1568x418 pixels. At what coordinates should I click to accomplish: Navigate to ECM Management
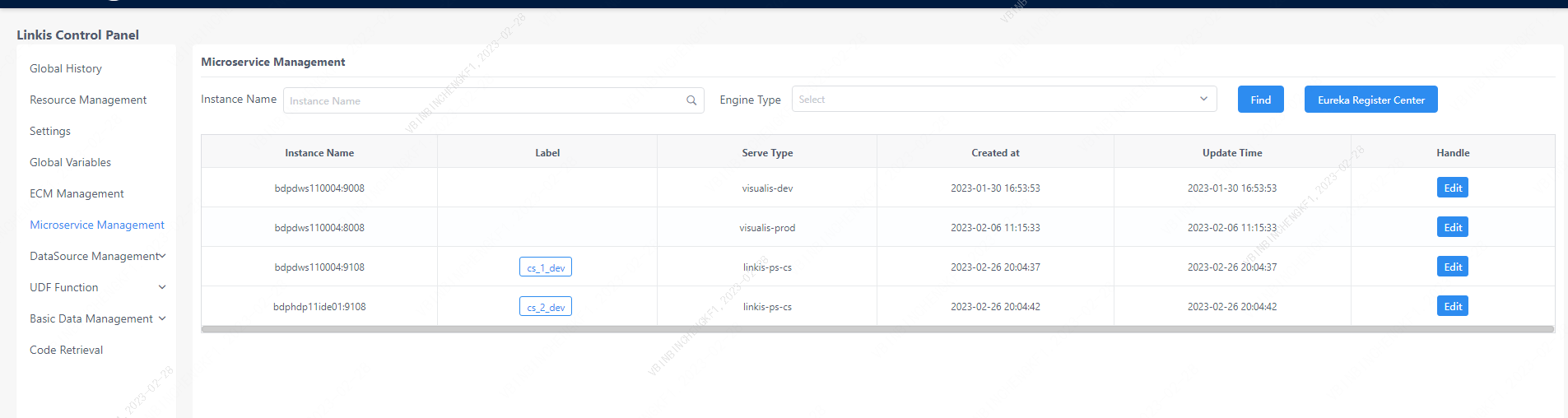77,193
